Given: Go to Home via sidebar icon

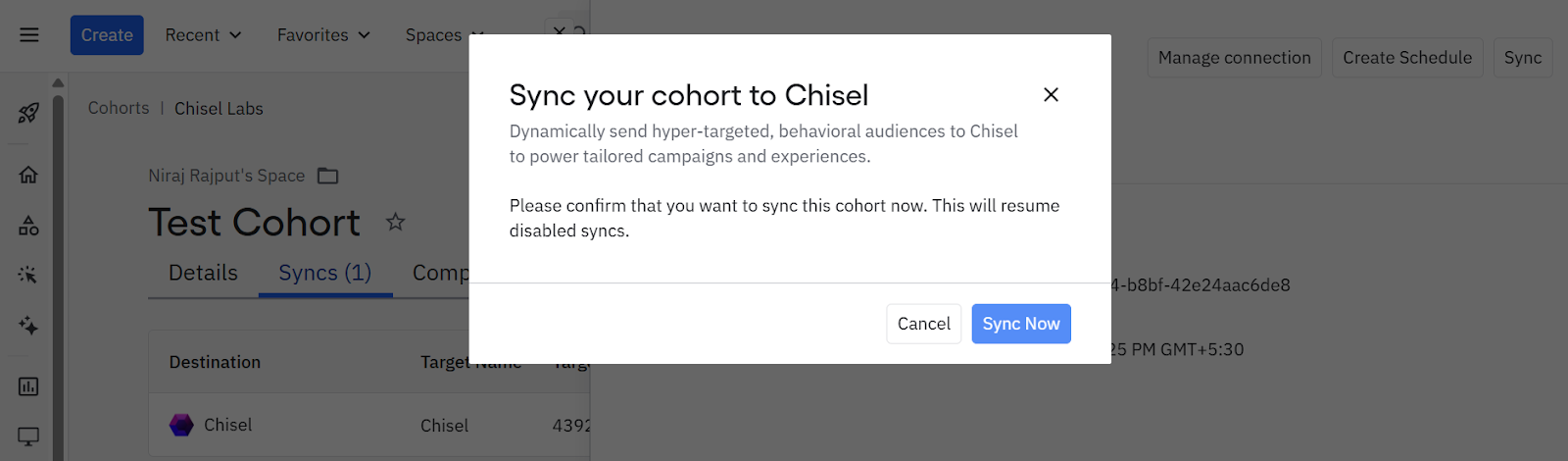Looking at the screenshot, I should (28, 175).
